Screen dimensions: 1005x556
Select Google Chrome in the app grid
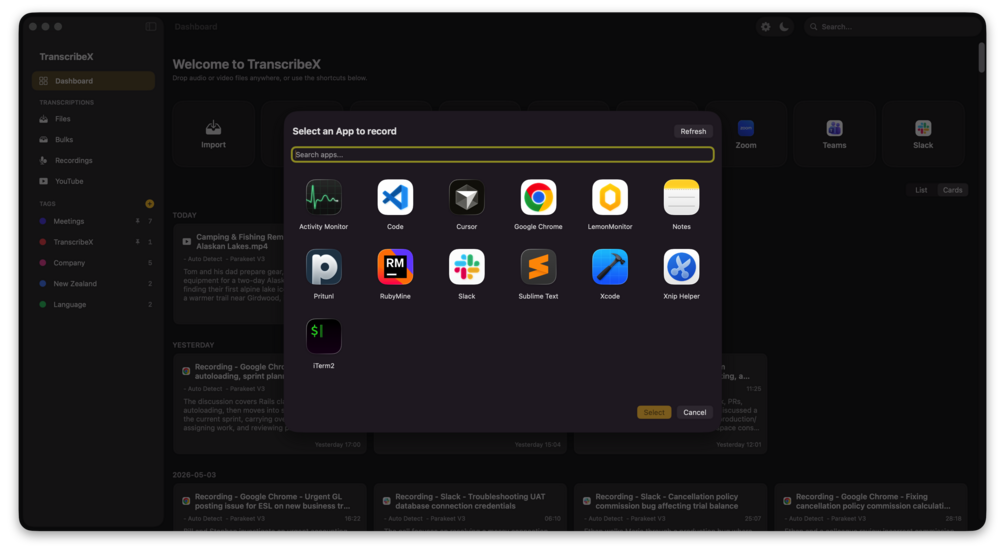(x=538, y=197)
